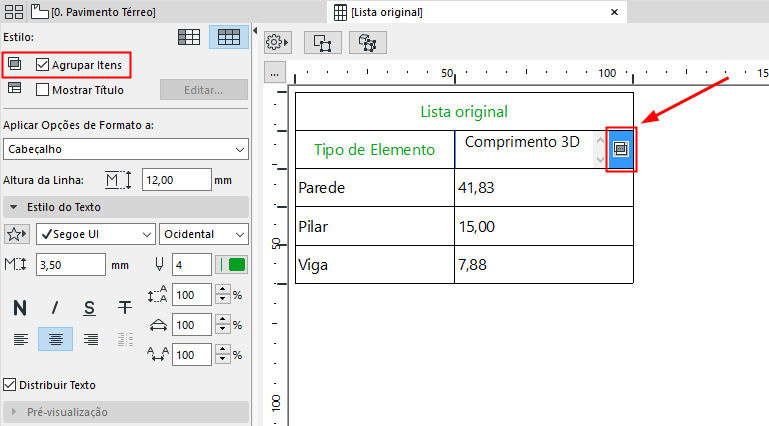Switch to the 0. Pavimento Térreo tab
Screen dimensions: 769x426
tap(100, 12)
